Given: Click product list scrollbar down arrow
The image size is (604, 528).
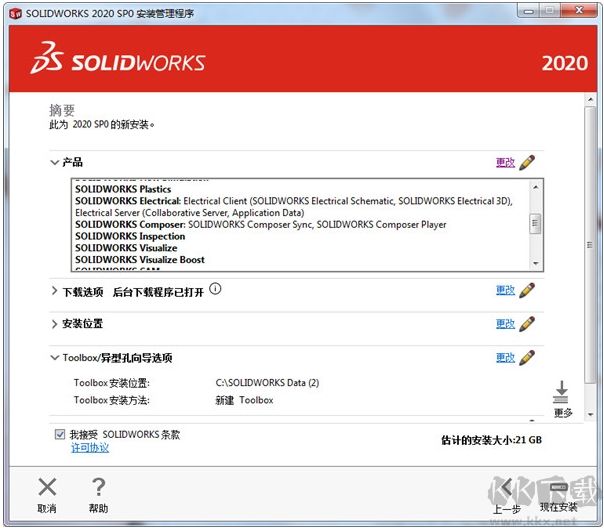Looking at the screenshot, I should (x=535, y=263).
